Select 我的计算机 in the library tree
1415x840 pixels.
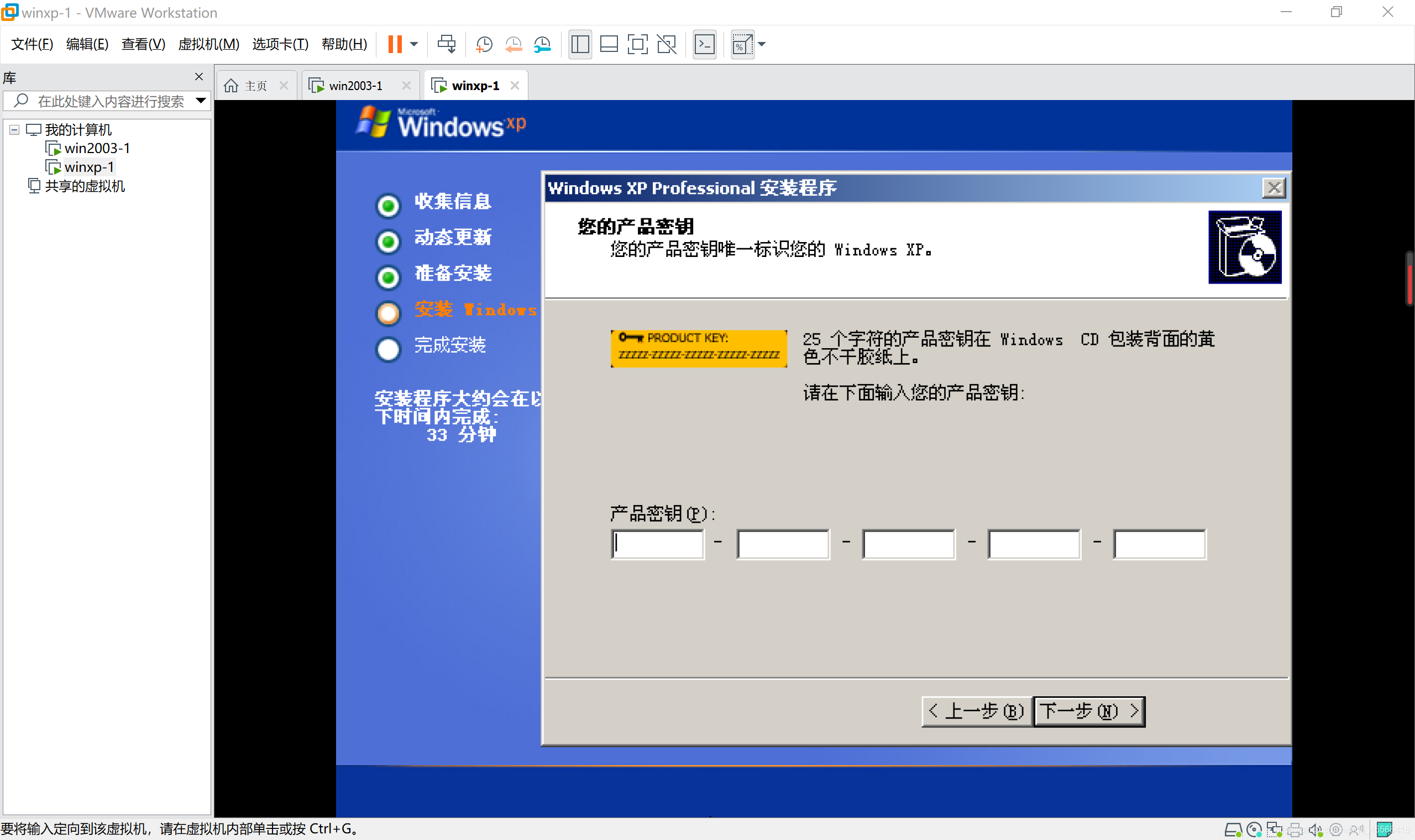click(x=78, y=130)
